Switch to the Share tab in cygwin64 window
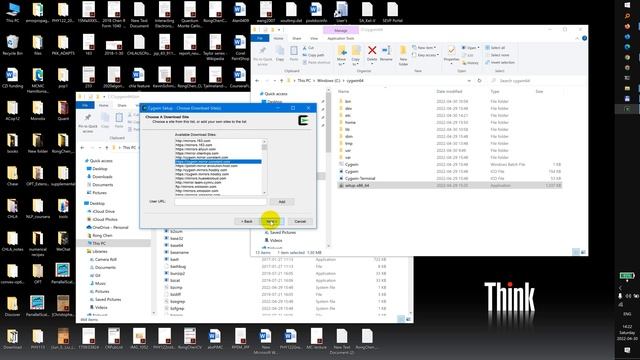Screen dimensions: 640x360 coord(297,38)
